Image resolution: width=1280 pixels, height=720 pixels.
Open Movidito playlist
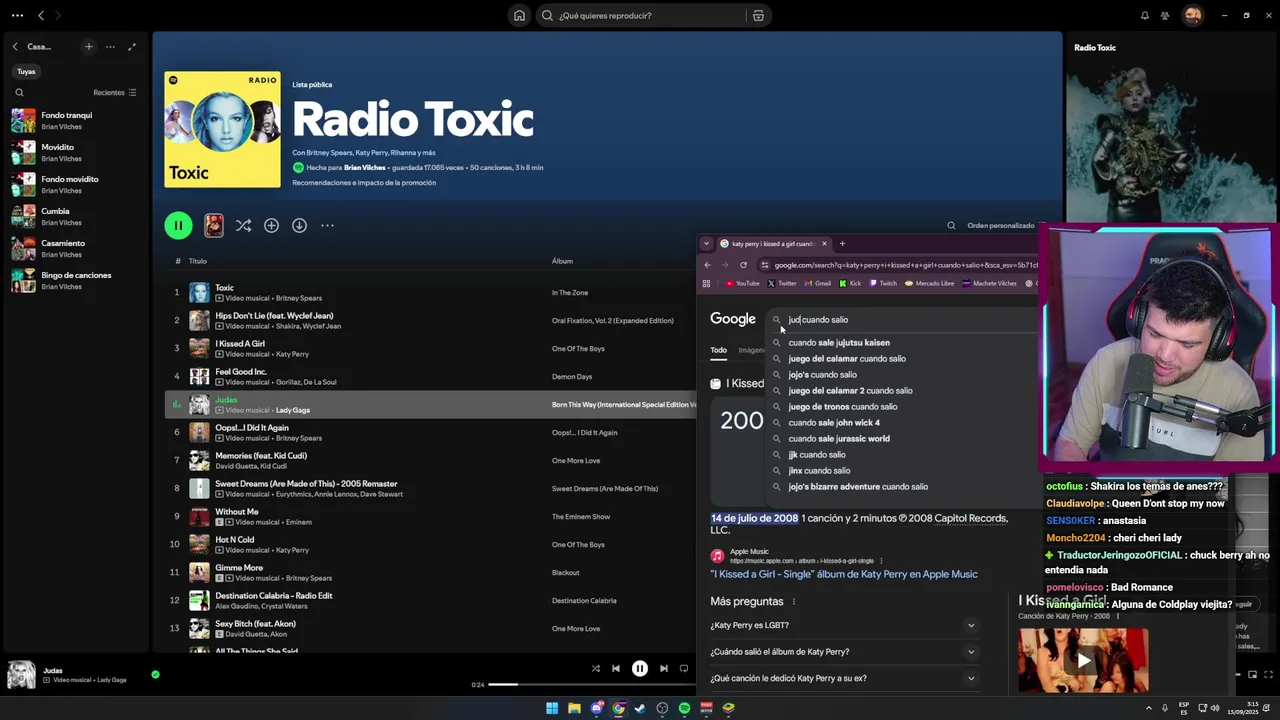point(75,152)
